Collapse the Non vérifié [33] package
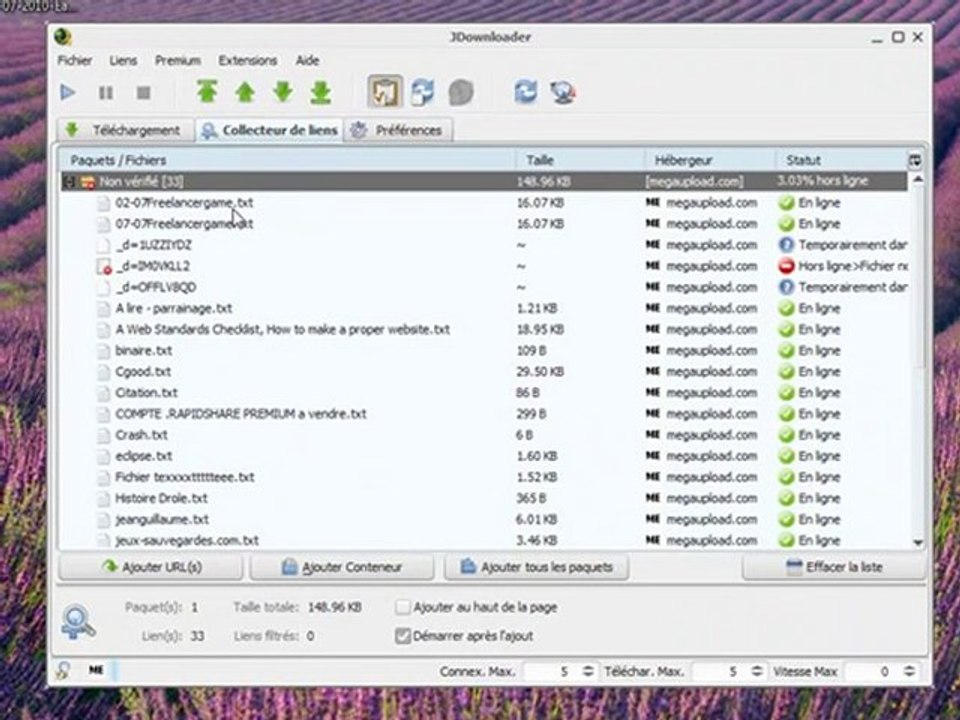Screen dimensions: 960x720 click(70, 181)
